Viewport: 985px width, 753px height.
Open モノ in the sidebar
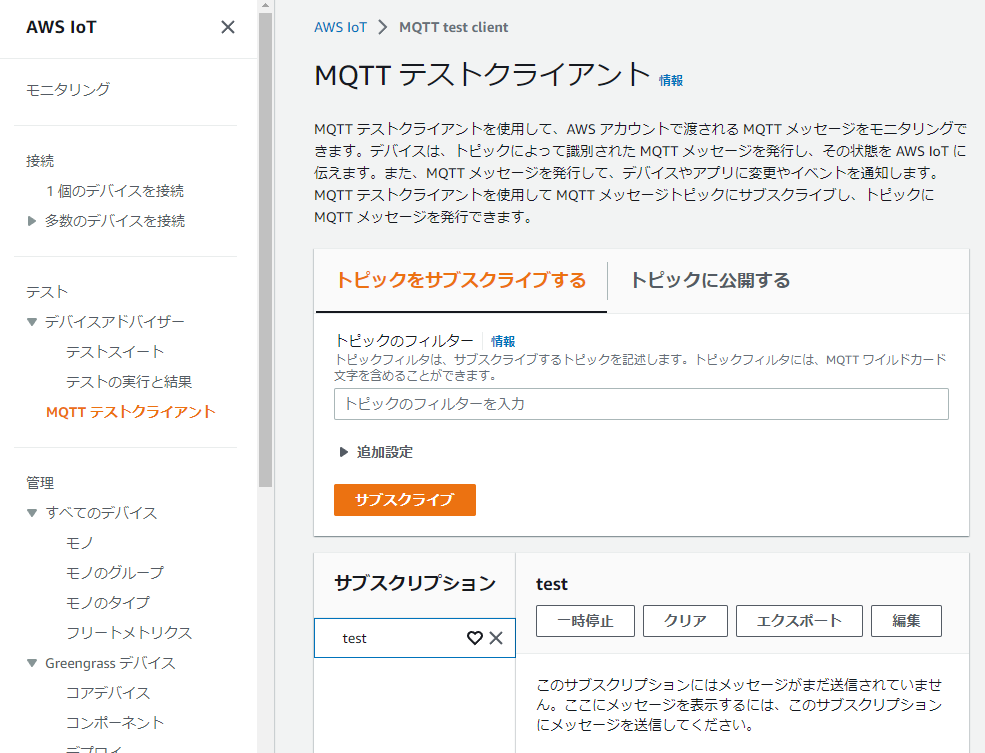point(80,543)
